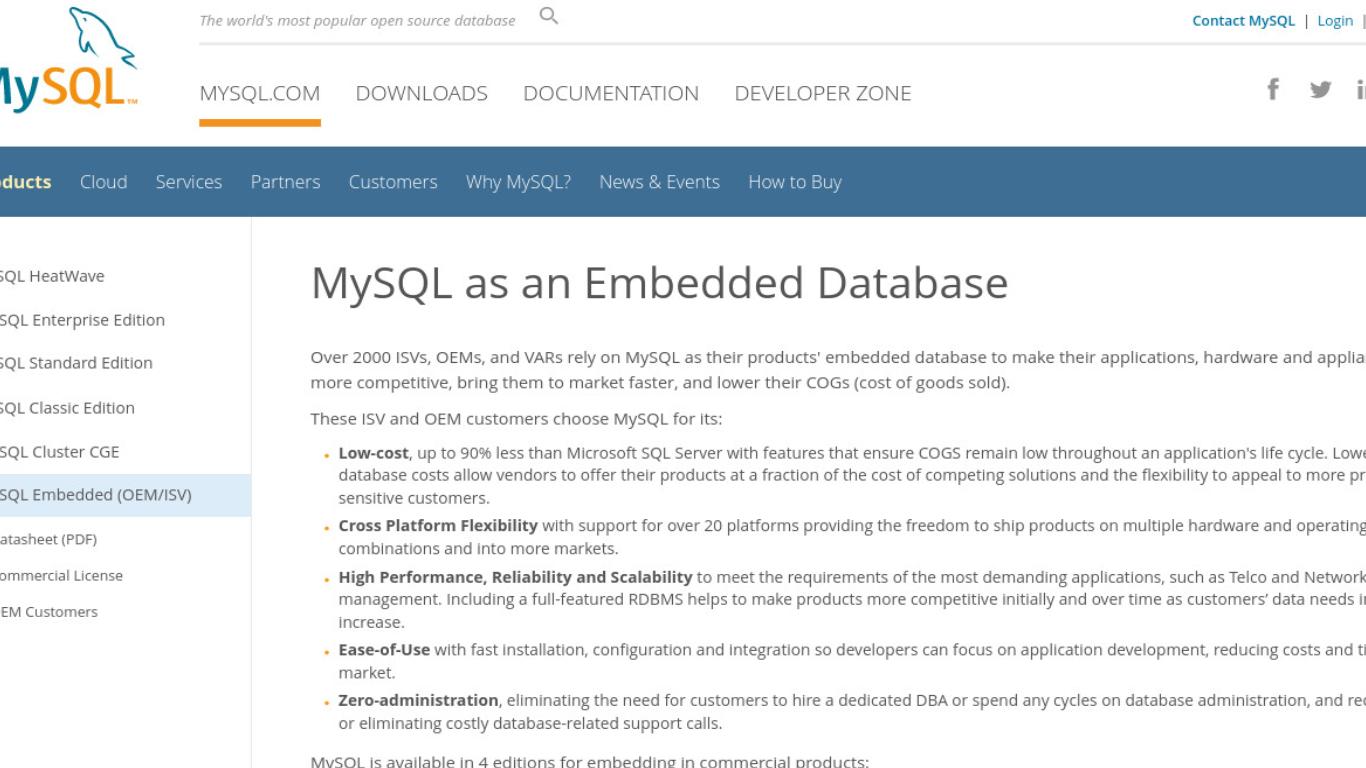The width and height of the screenshot is (1366, 768).
Task: Go to DEVELOPER ZONE tab
Action: 823,93
